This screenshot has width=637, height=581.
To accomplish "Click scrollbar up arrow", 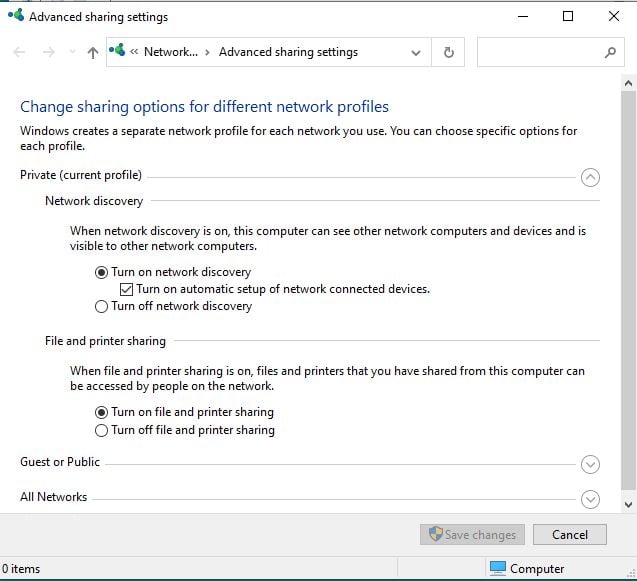I will (x=628, y=83).
